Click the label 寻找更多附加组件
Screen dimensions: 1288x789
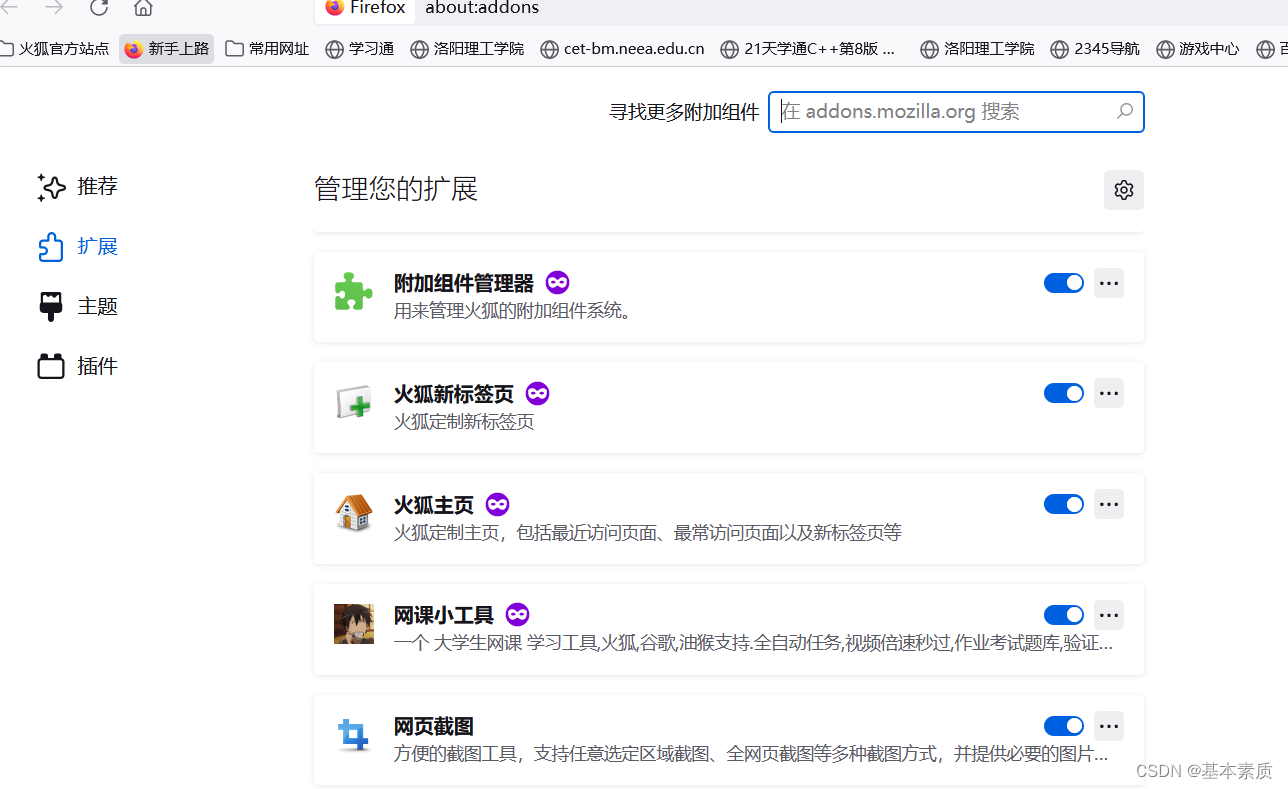point(684,112)
